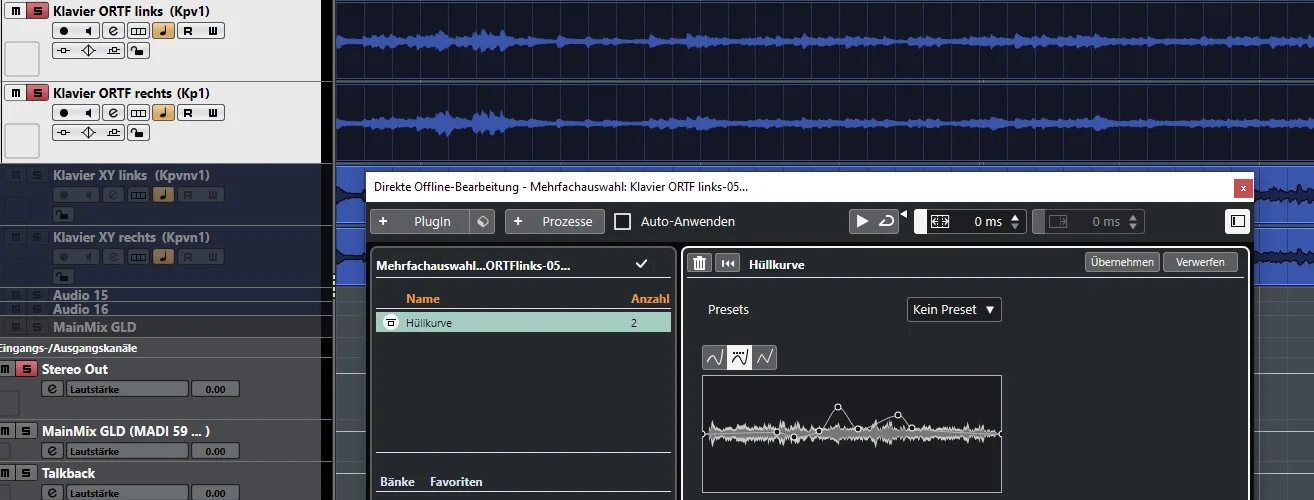Toggle solo on Stereo Out channel

point(26,369)
